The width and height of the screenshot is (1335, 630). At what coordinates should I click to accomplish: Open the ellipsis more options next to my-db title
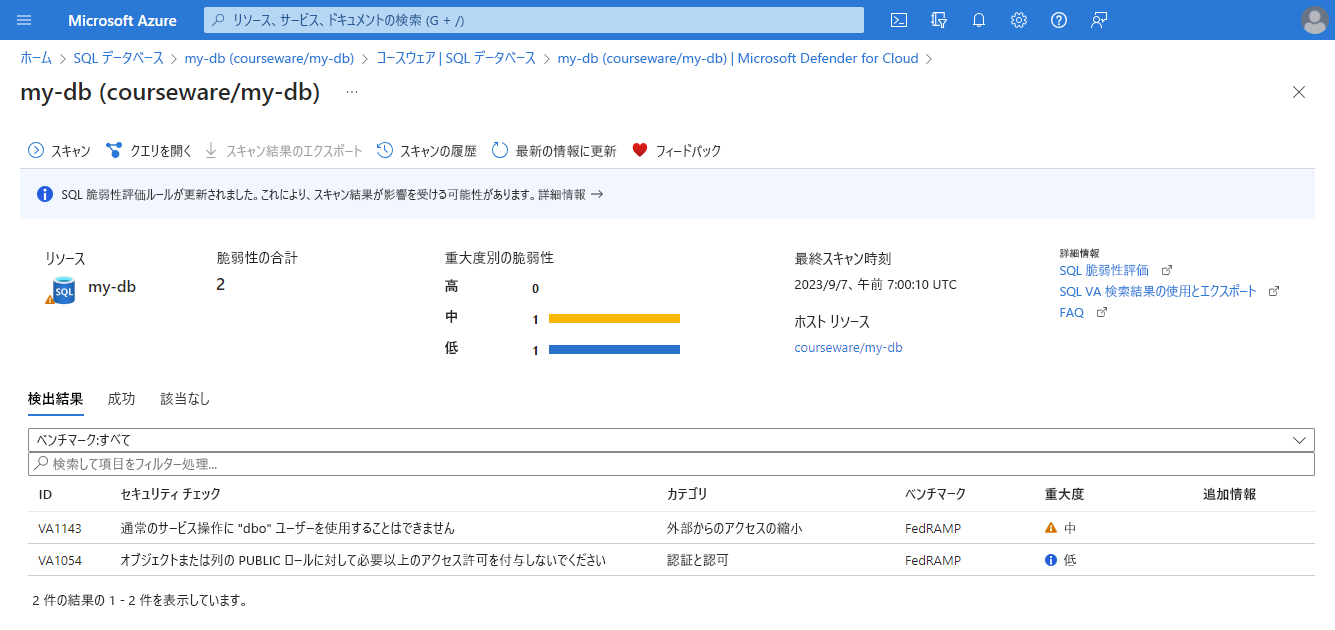[x=352, y=92]
